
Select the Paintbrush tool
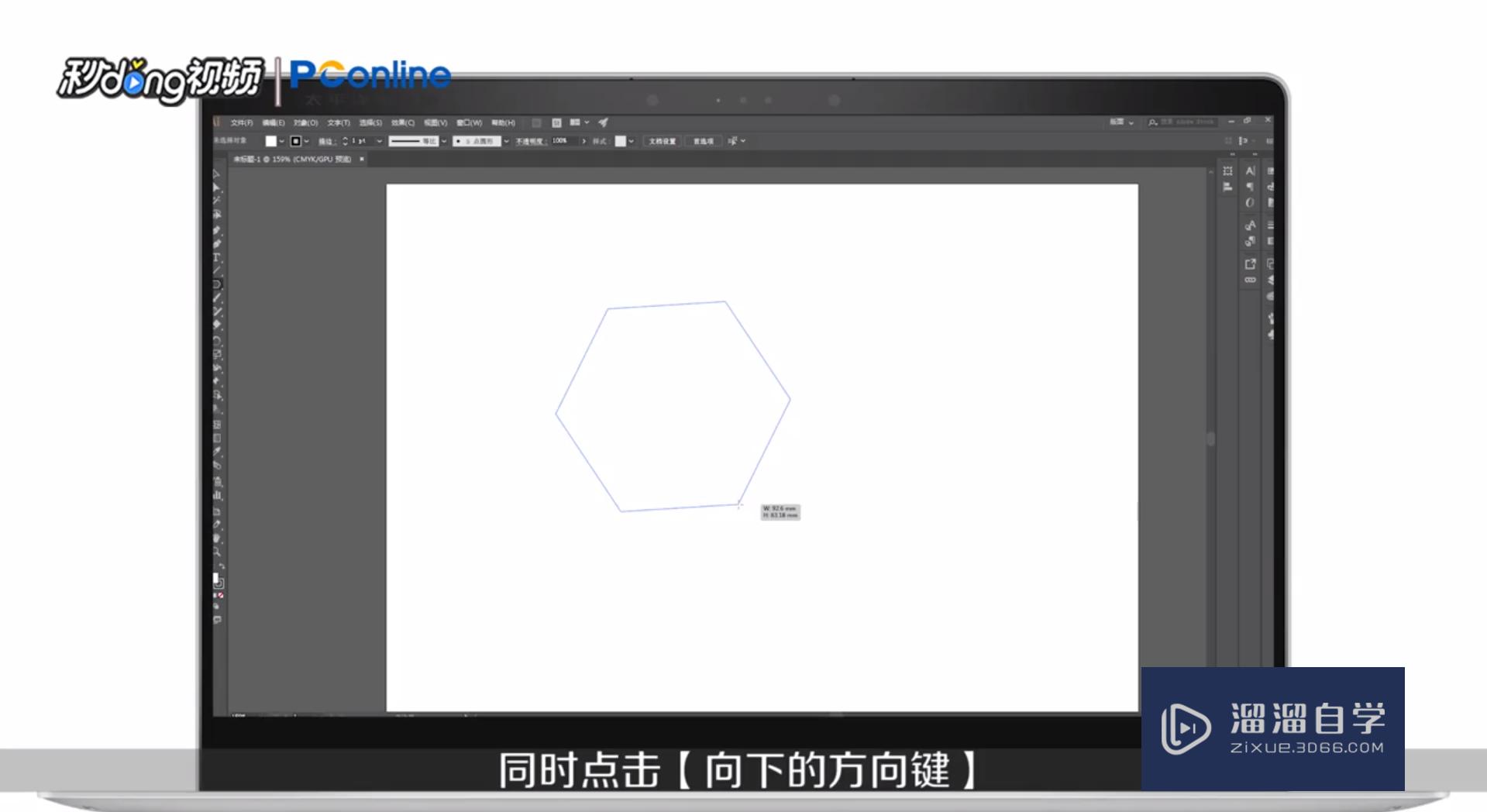tap(216, 298)
